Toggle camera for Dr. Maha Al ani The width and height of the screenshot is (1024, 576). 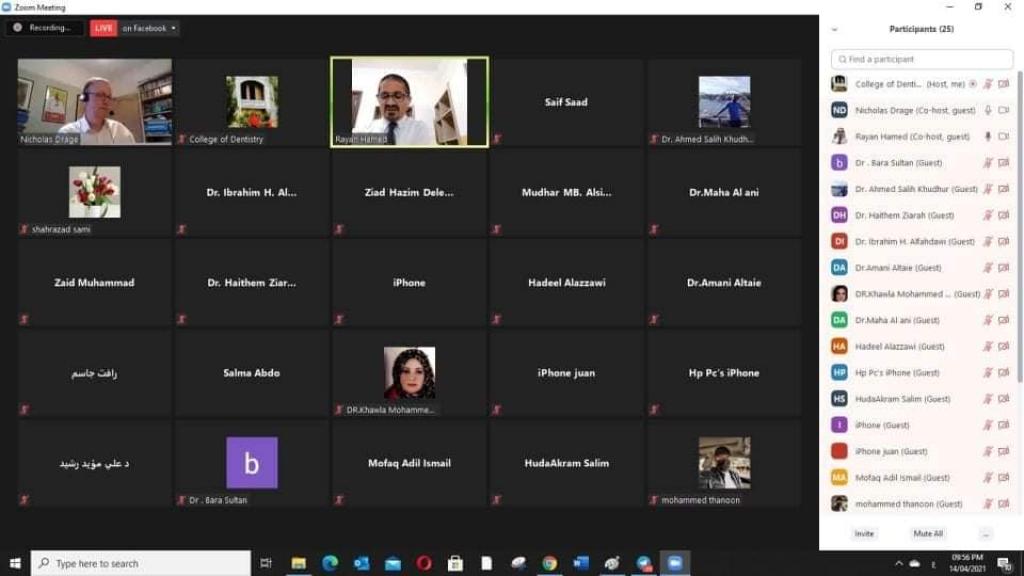[1003, 320]
